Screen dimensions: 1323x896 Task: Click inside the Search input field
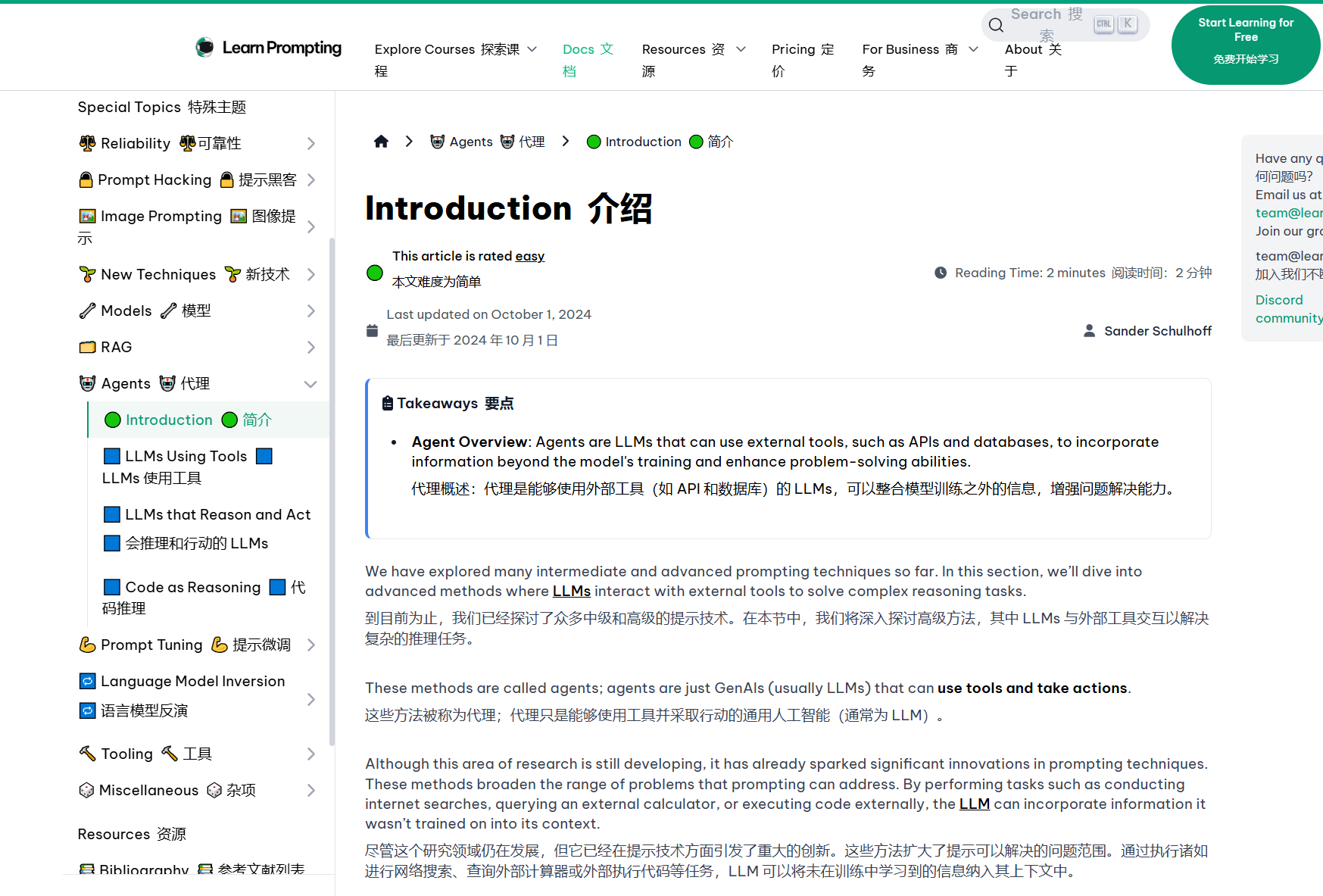[1066, 25]
